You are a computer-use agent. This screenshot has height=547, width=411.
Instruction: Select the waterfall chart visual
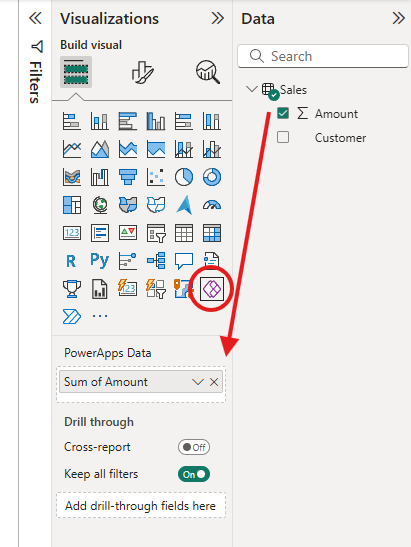pyautogui.click(x=100, y=177)
